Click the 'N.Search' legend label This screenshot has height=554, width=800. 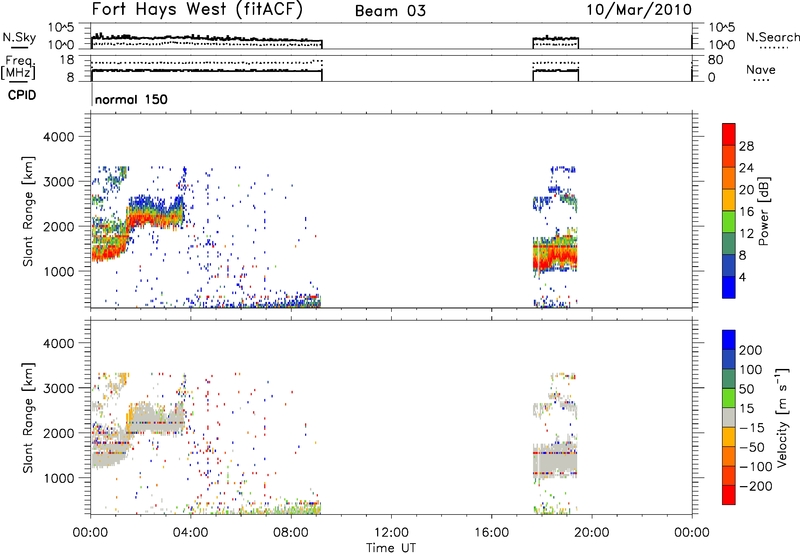tap(772, 37)
